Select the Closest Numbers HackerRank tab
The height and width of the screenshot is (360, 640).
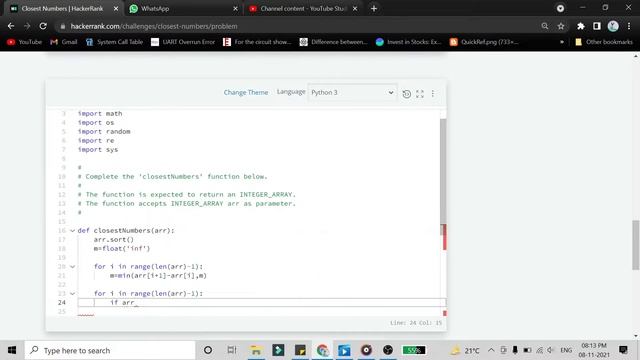tap(64, 9)
